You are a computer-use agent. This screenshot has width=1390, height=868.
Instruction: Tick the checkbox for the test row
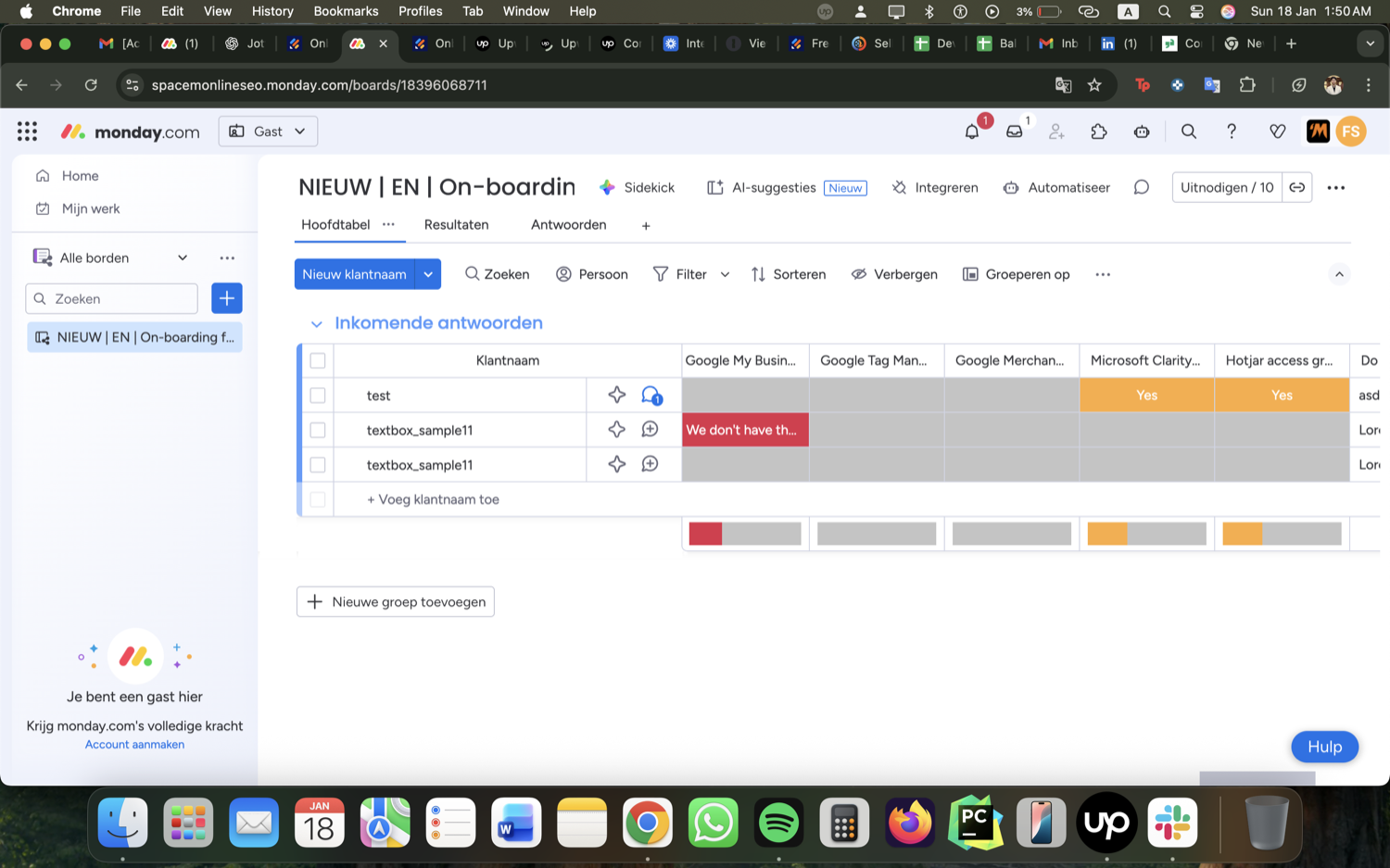click(x=318, y=396)
